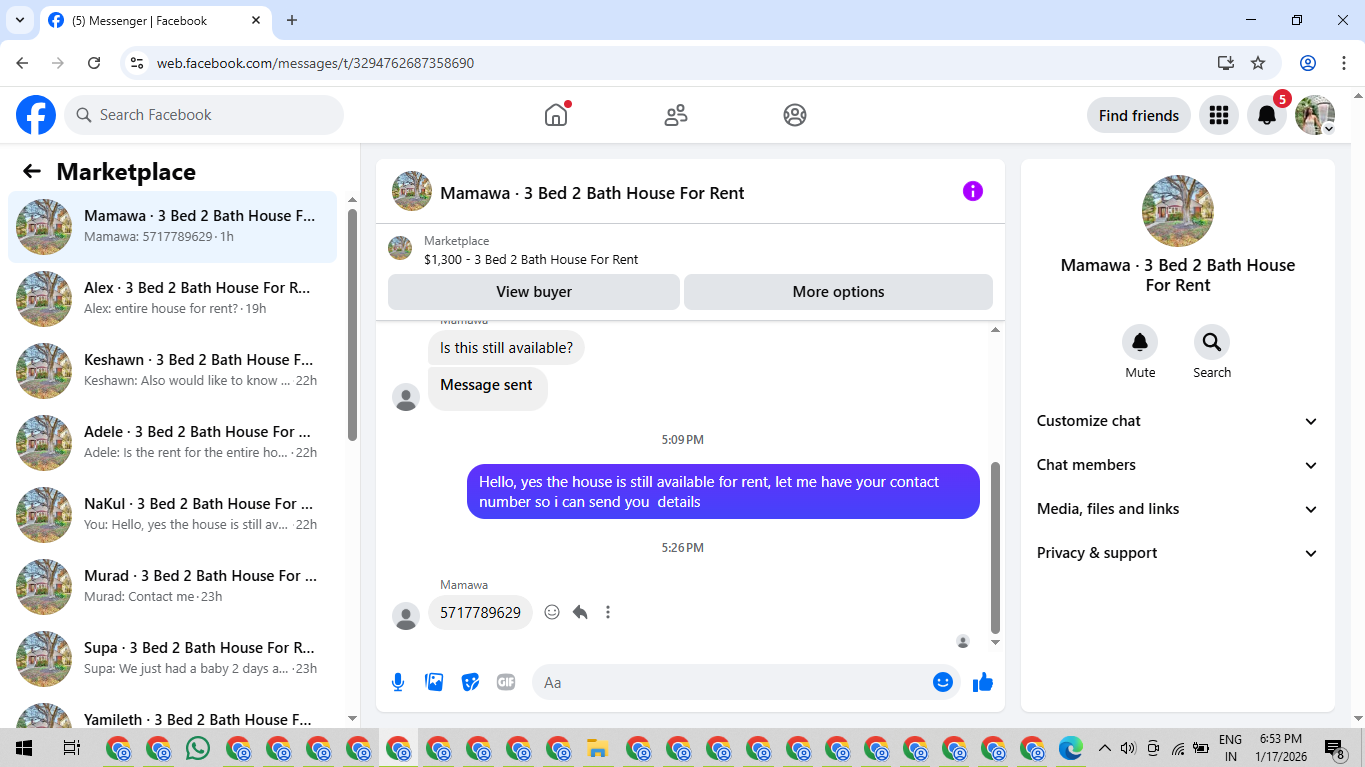
Task: Choose a GIF icon
Action: [x=506, y=682]
